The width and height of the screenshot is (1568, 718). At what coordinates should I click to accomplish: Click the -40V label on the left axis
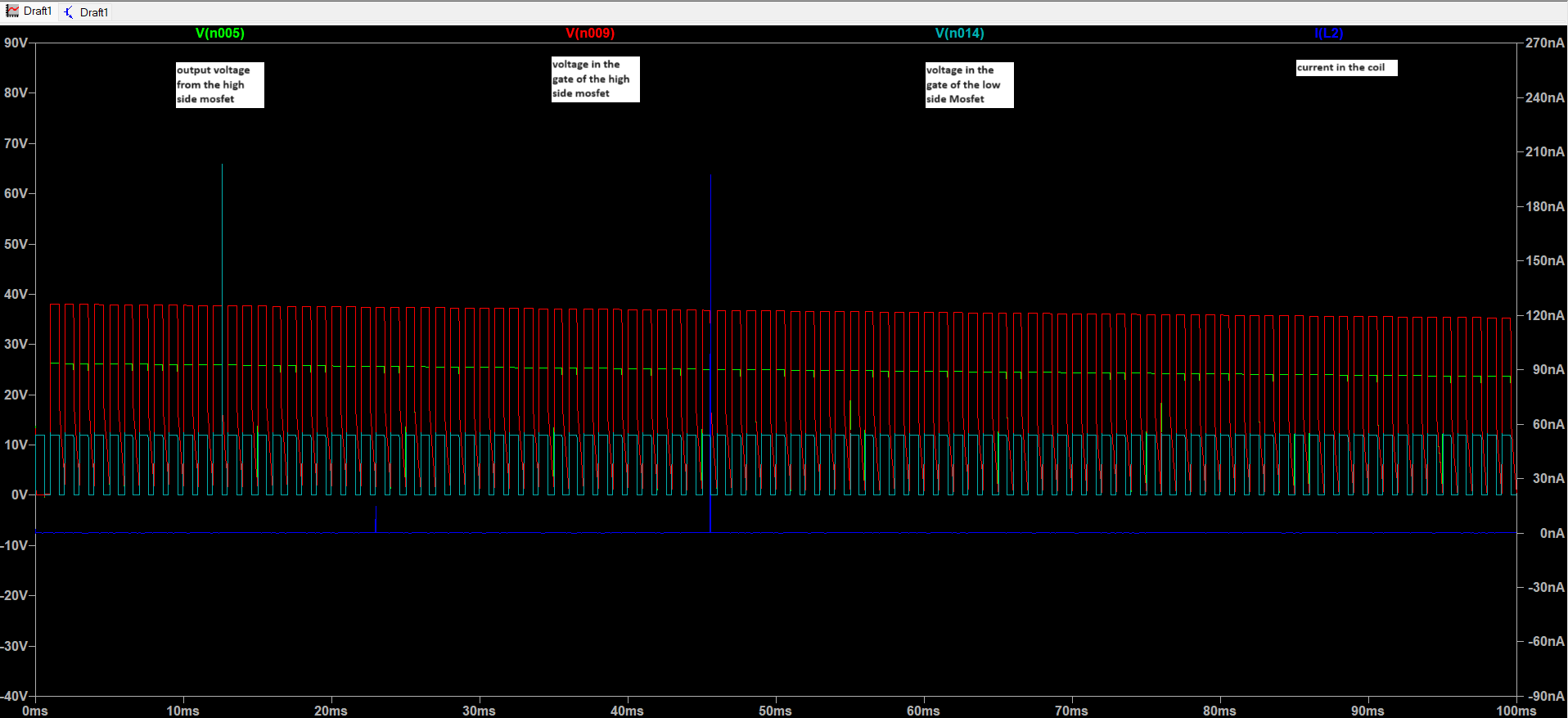point(15,696)
